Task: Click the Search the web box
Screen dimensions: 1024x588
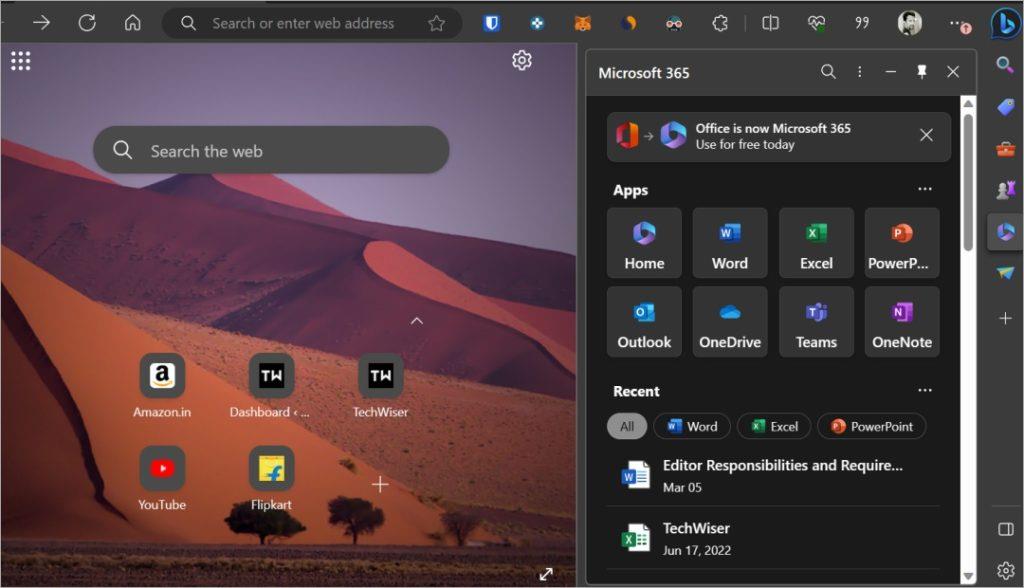Action: coord(271,150)
